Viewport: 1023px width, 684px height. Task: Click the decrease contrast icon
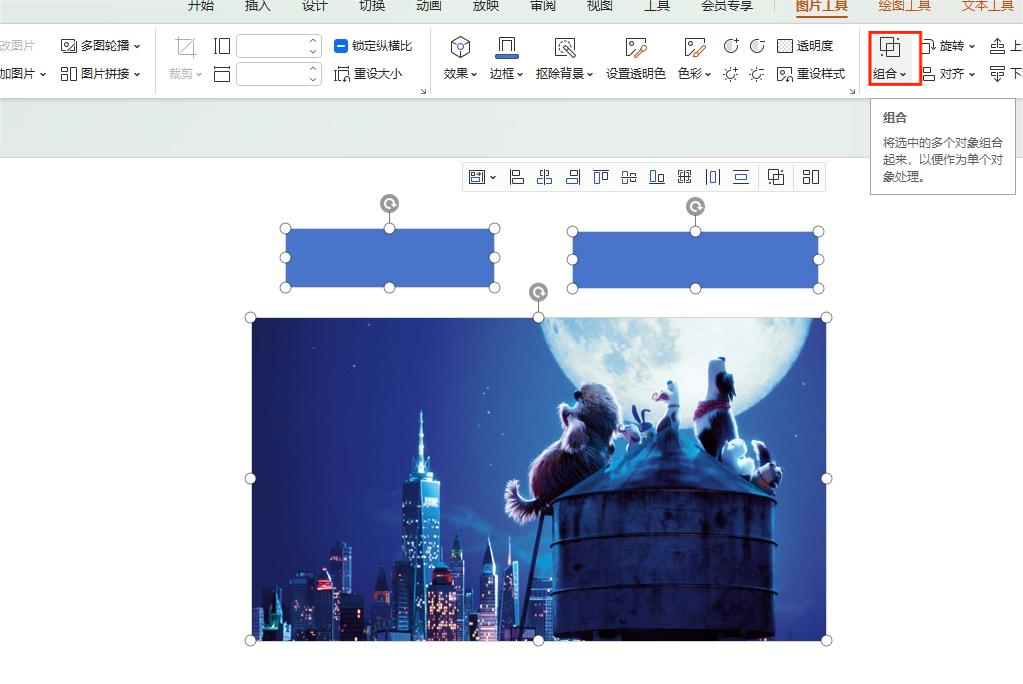coord(757,46)
